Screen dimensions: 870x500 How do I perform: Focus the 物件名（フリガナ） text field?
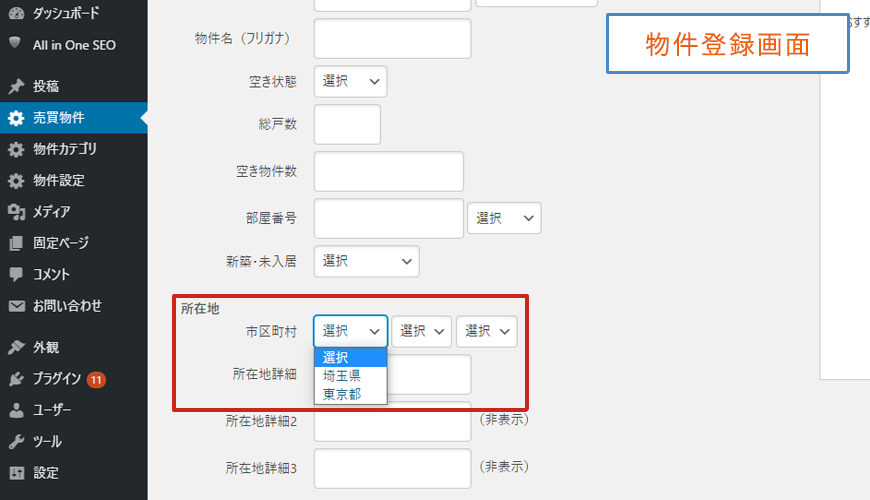[392, 39]
